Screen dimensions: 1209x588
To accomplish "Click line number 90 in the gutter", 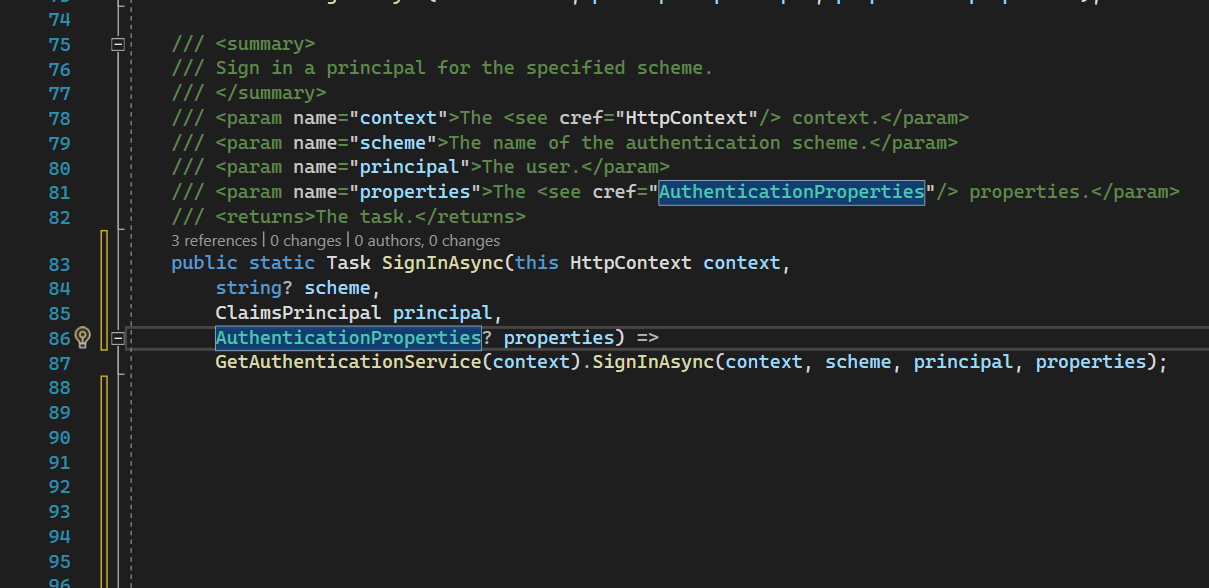I will [59, 438].
